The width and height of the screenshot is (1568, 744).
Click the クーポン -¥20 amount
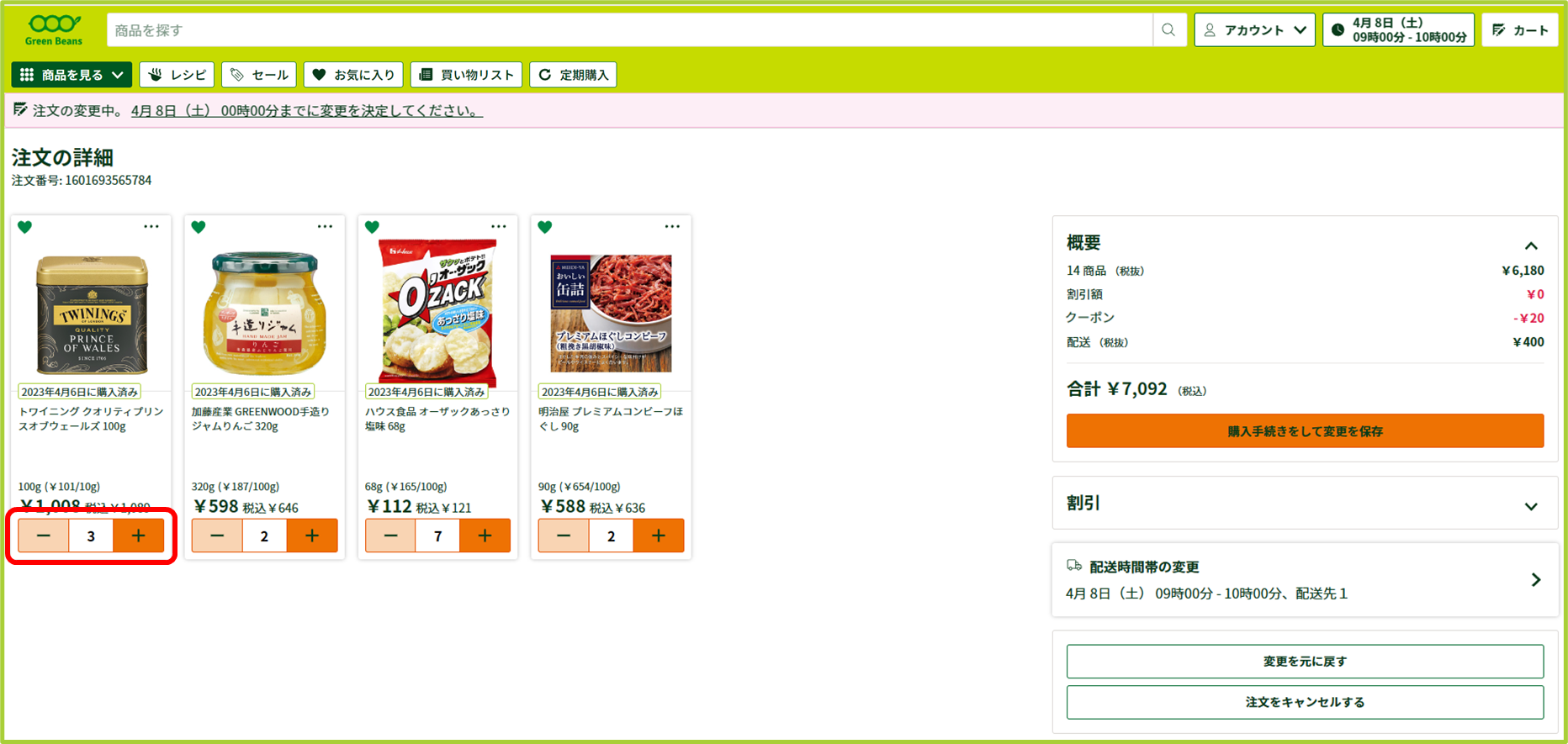tap(1528, 318)
